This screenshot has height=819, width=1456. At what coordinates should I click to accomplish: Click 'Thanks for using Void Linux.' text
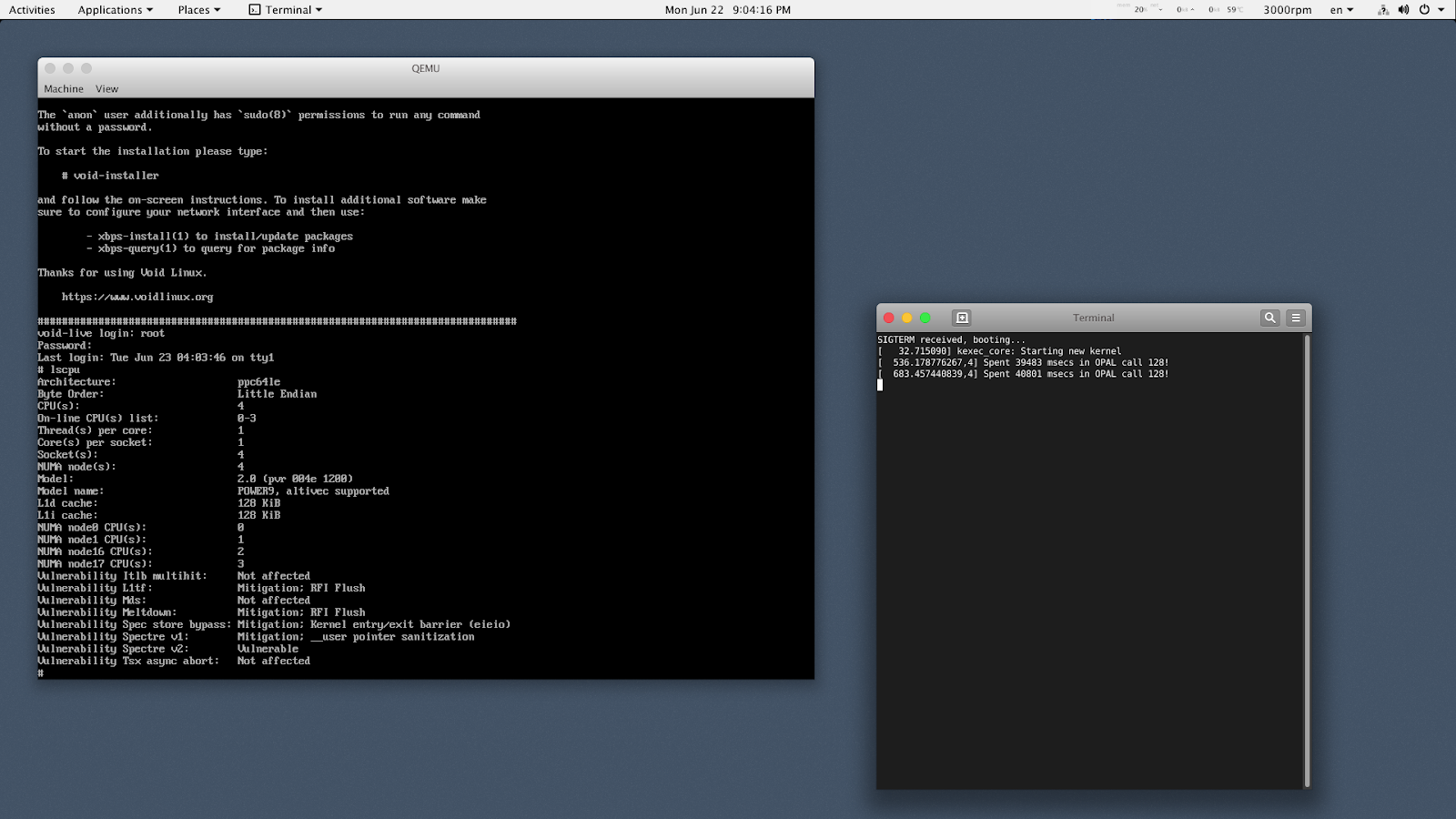[122, 273]
